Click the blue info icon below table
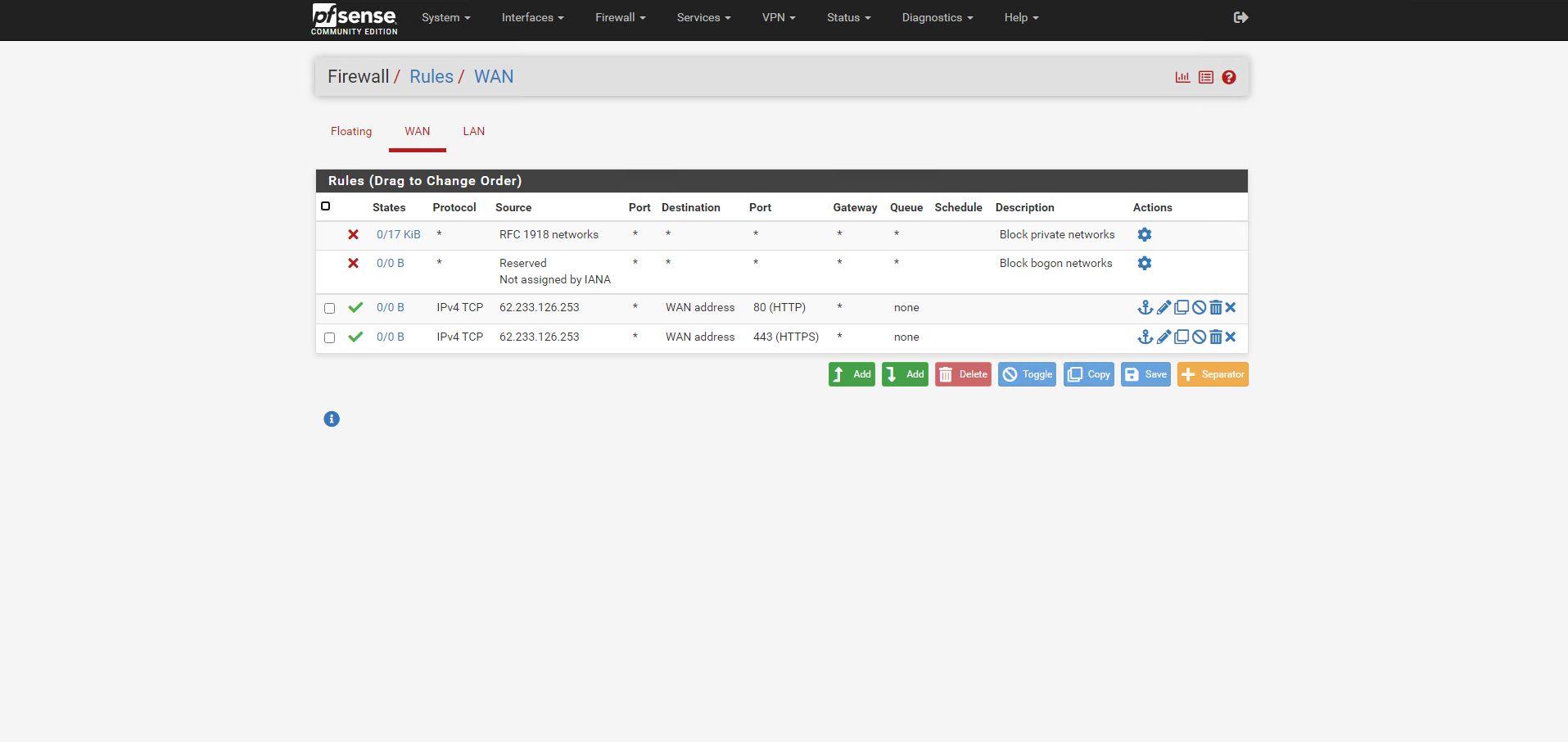The image size is (1568, 742). (x=332, y=419)
